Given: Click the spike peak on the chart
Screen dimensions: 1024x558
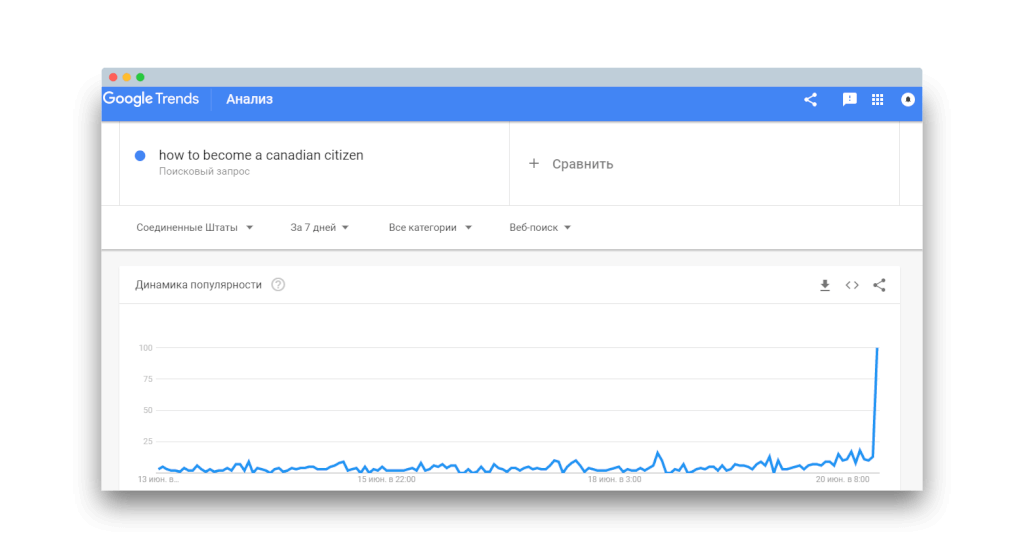Looking at the screenshot, I should click(x=877, y=349).
